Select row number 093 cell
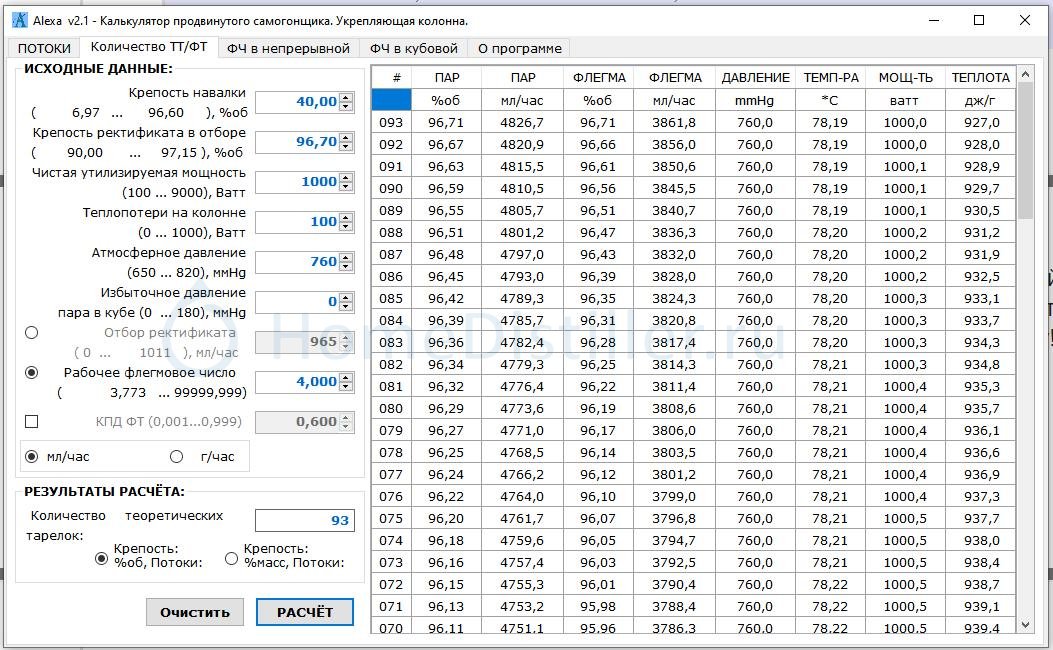Viewport: 1053px width, 650px height. 391,122
